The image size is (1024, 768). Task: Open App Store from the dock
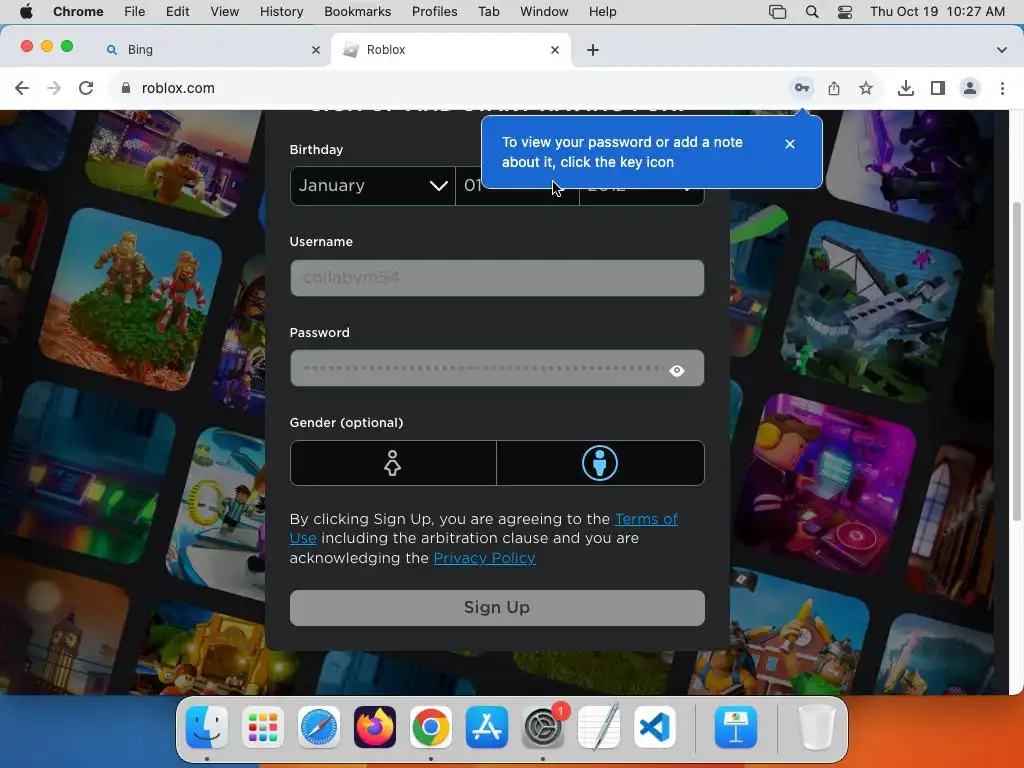[x=487, y=727]
